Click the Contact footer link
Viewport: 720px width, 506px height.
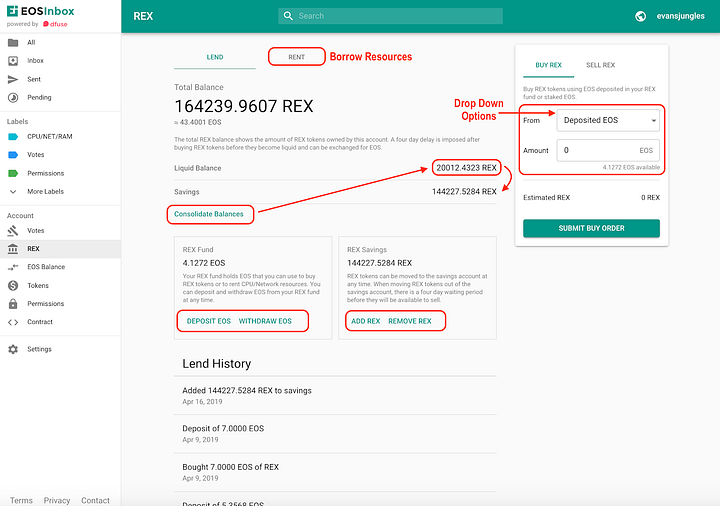point(96,500)
